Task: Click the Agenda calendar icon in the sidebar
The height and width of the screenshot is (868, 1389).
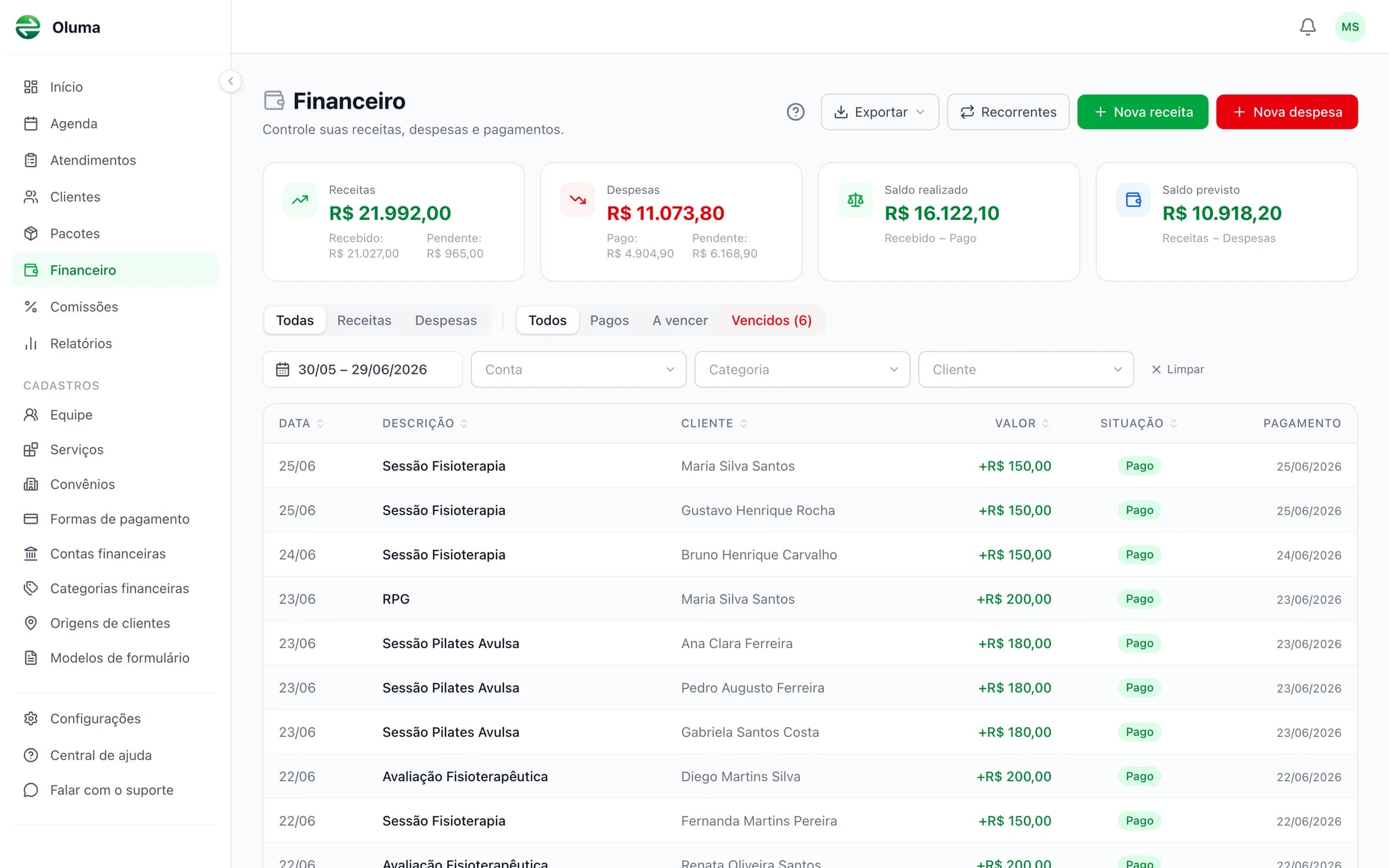Action: coord(31,123)
